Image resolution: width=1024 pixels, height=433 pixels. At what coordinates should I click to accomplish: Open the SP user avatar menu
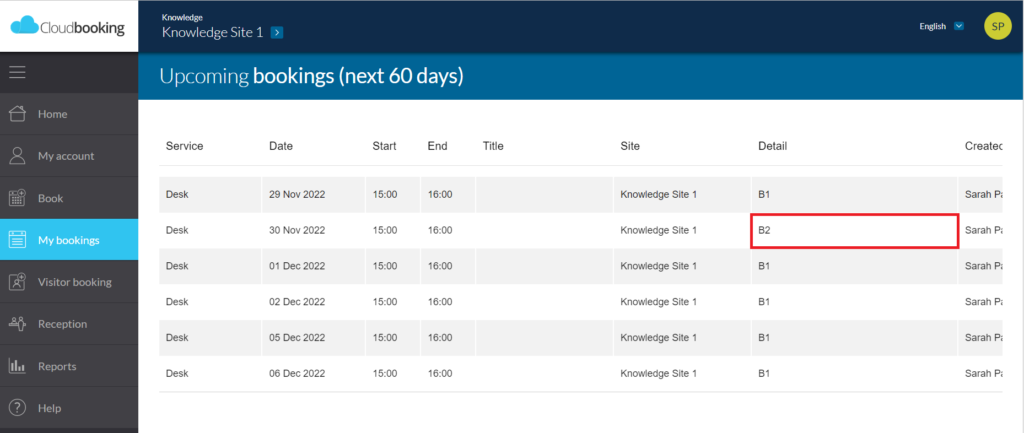(997, 26)
